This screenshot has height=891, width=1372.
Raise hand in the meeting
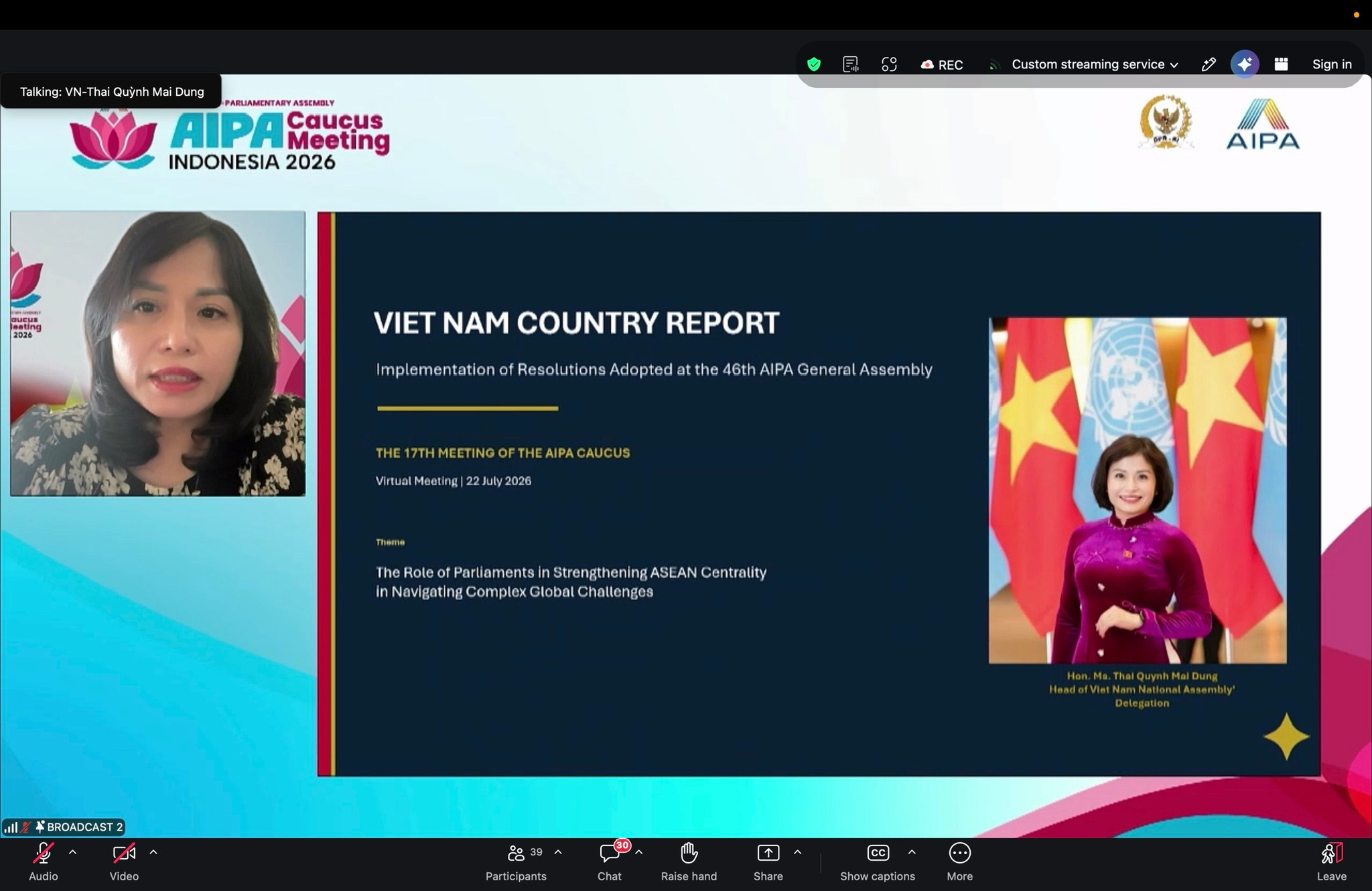point(689,862)
